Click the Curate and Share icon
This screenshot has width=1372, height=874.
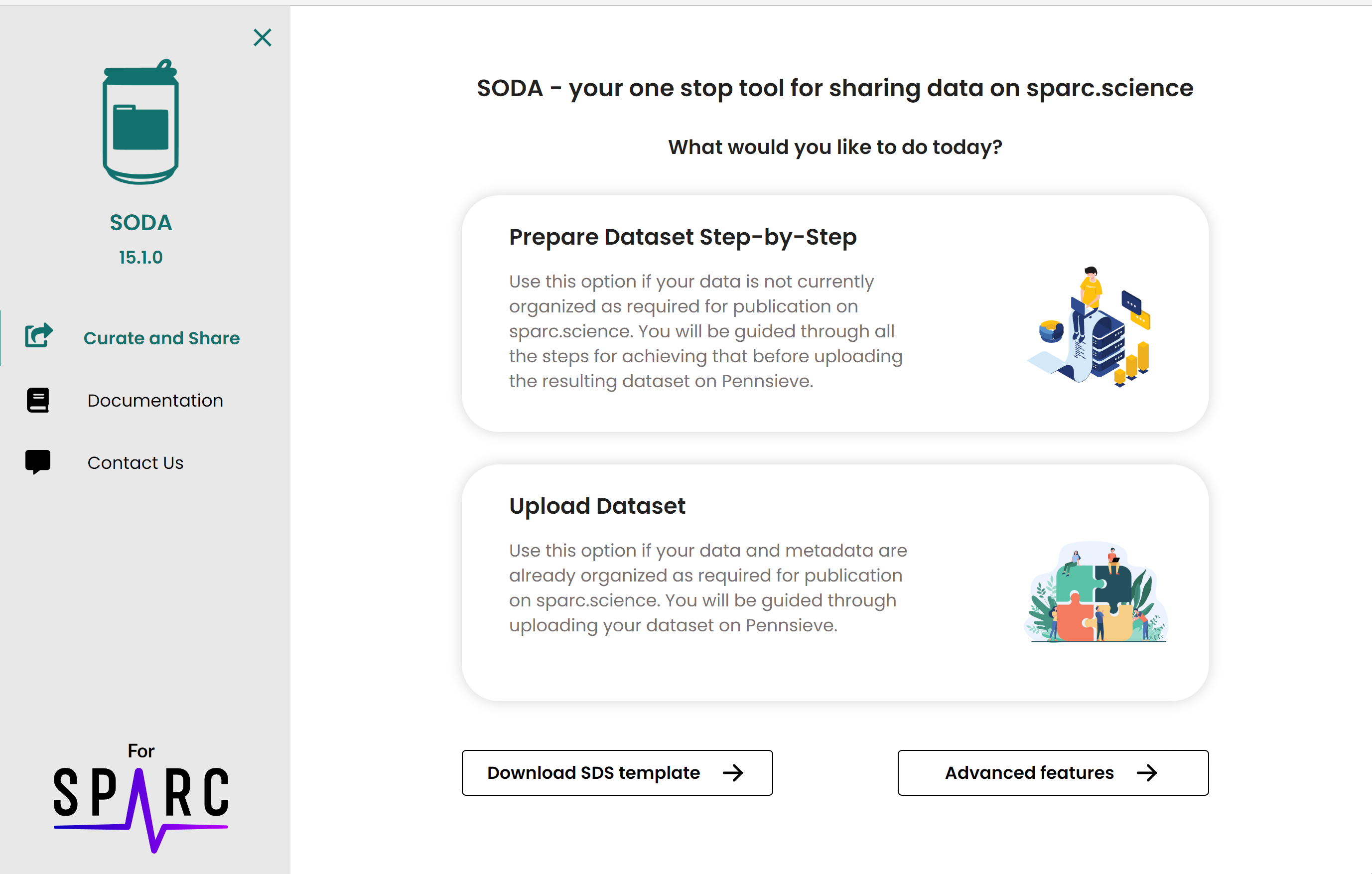pyautogui.click(x=38, y=335)
